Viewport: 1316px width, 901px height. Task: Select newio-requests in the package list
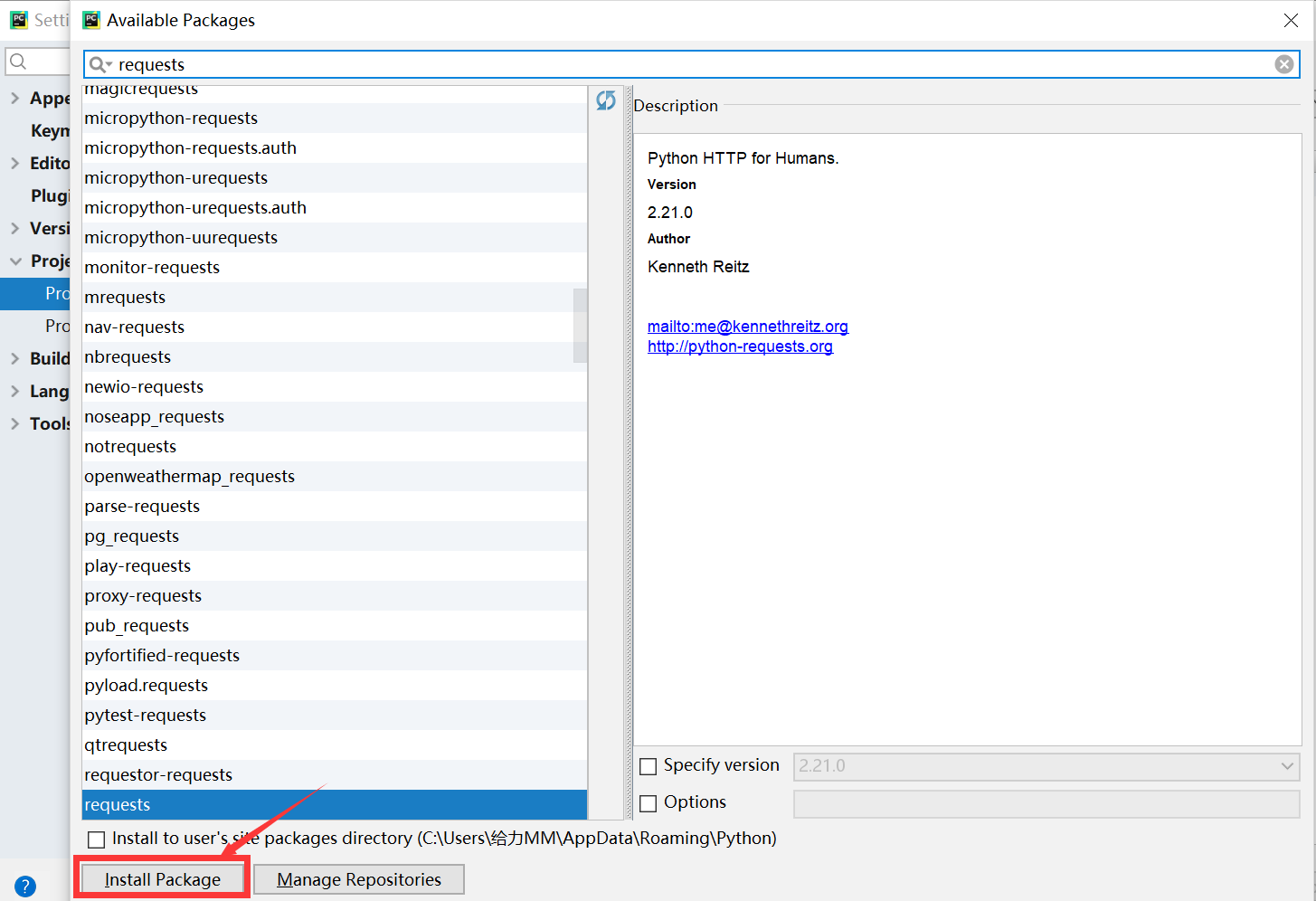click(x=335, y=387)
